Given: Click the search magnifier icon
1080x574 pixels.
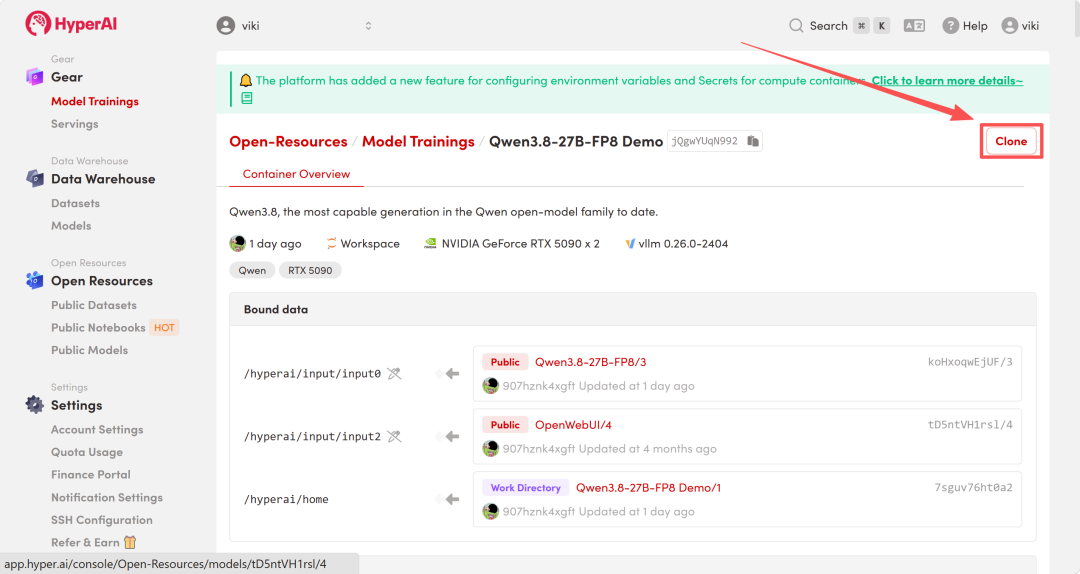Looking at the screenshot, I should [x=796, y=25].
